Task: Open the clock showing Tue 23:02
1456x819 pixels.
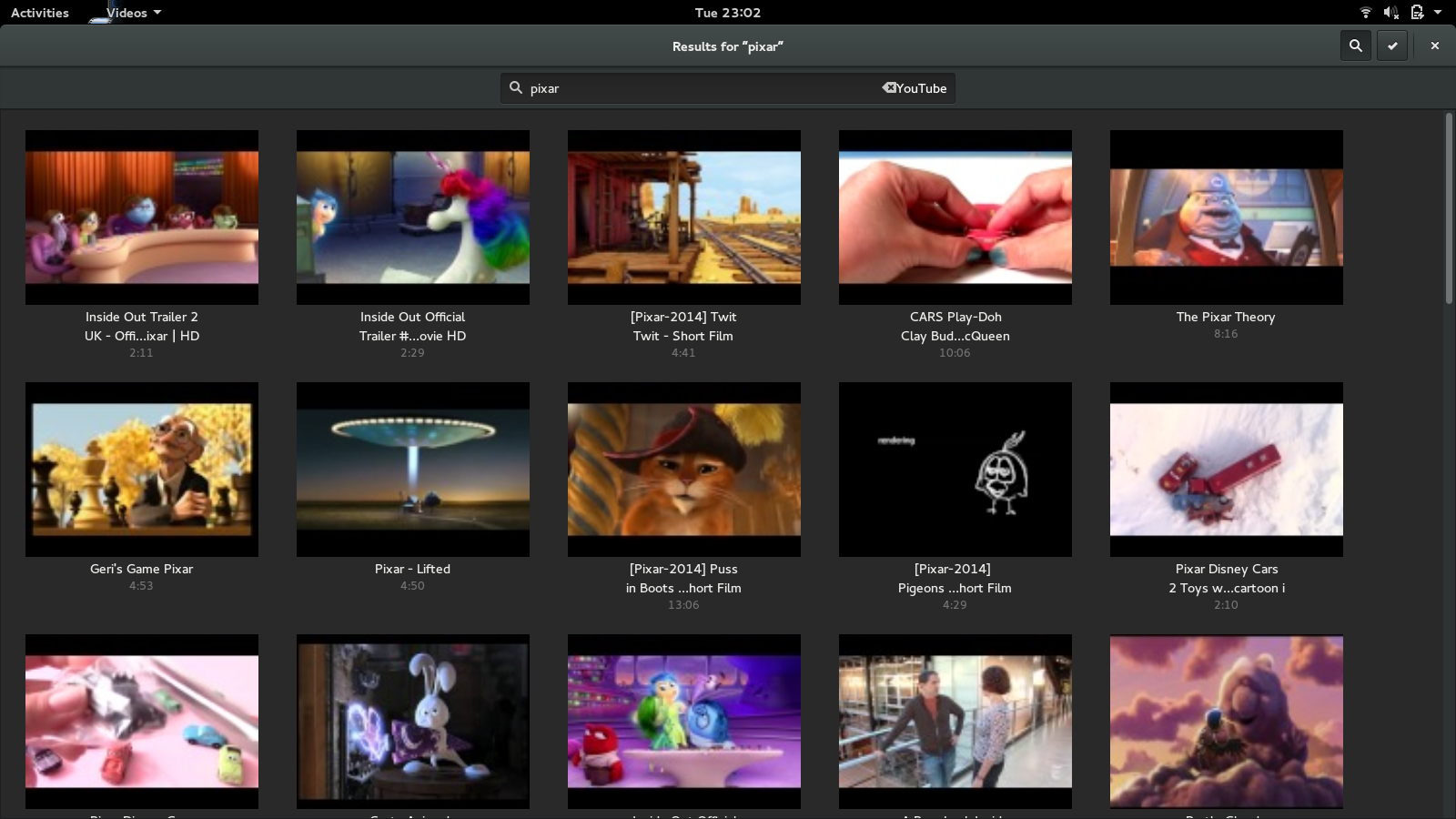Action: pyautogui.click(x=728, y=13)
